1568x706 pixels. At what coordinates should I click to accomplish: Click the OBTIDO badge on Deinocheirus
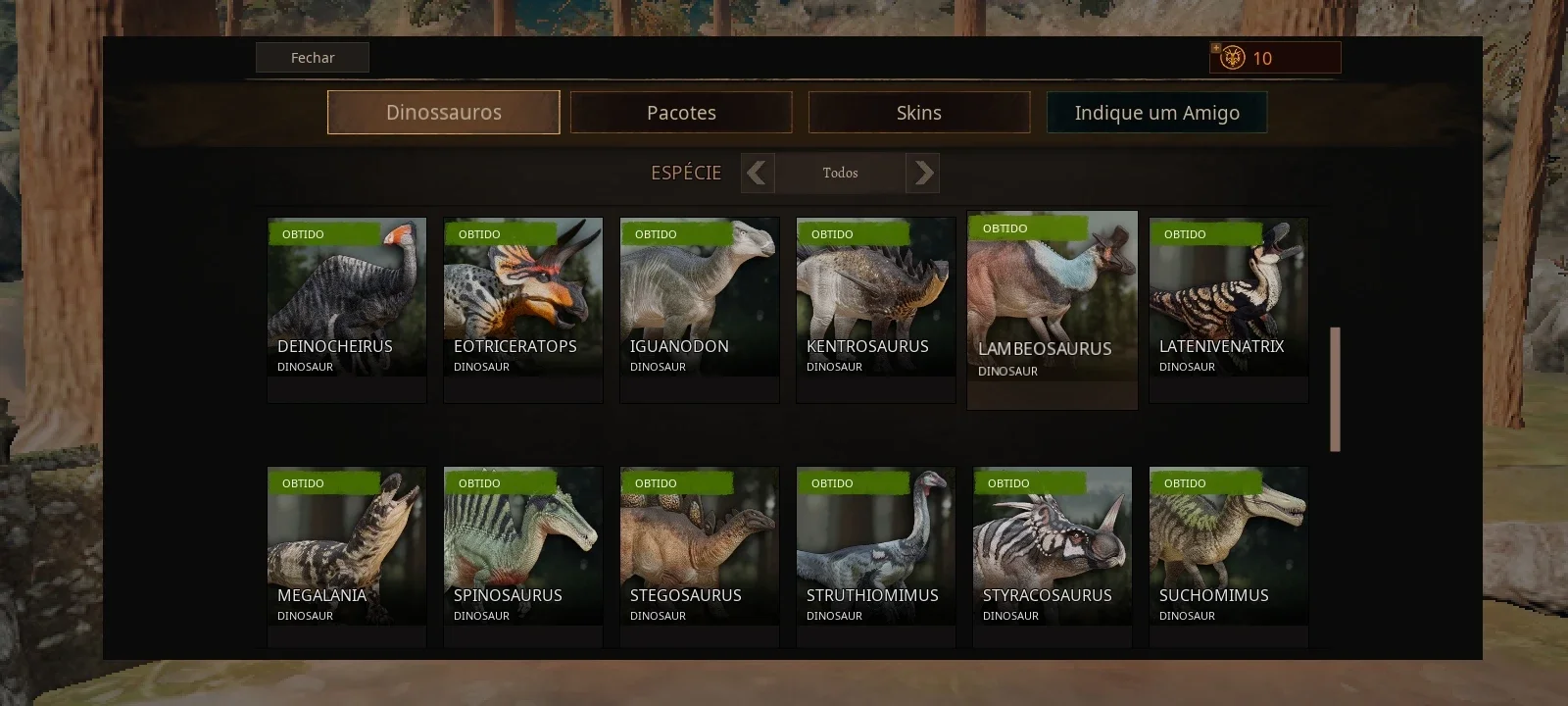[x=323, y=234]
